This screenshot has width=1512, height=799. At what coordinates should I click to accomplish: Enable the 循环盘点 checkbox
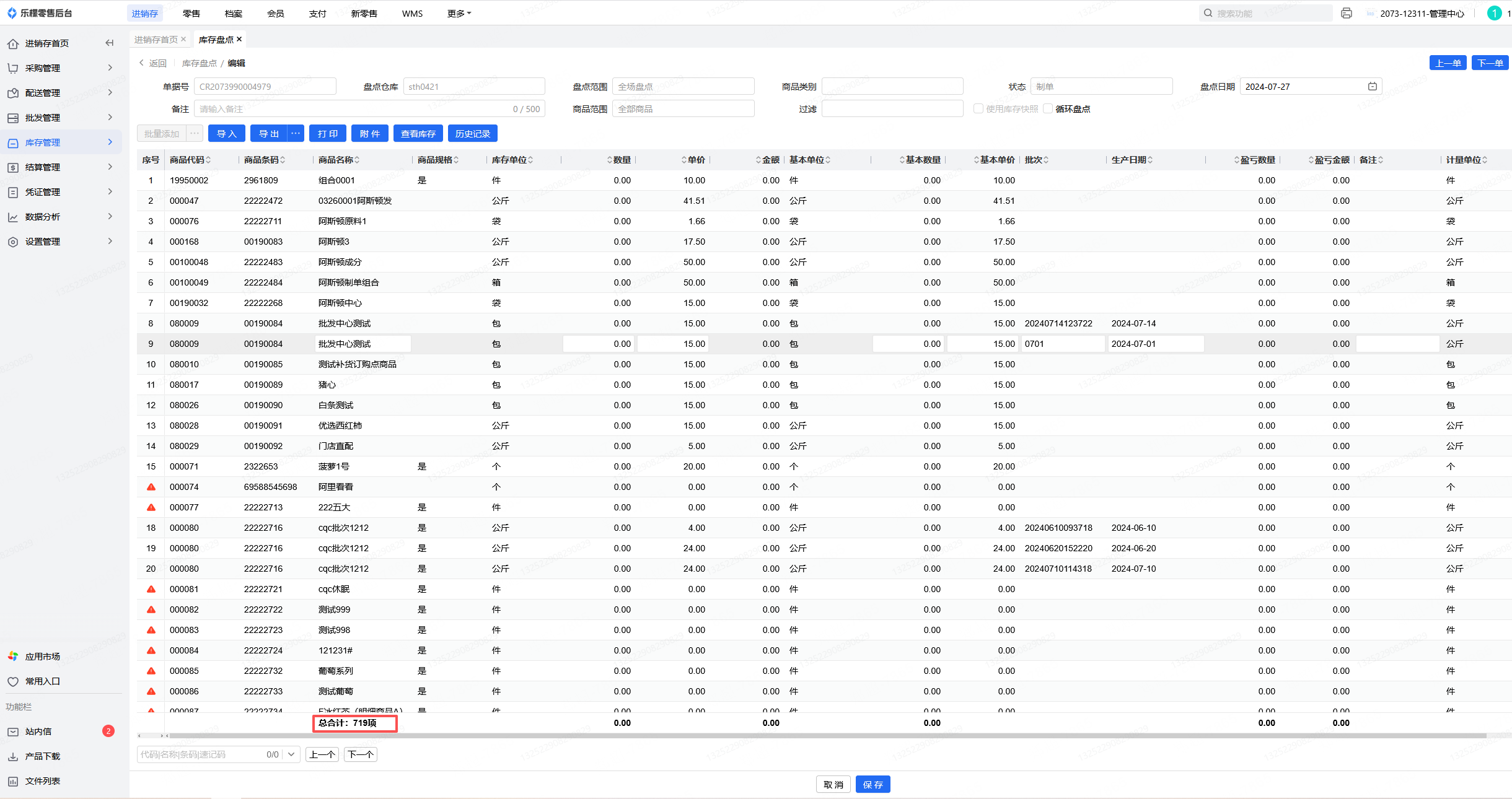(x=1048, y=109)
